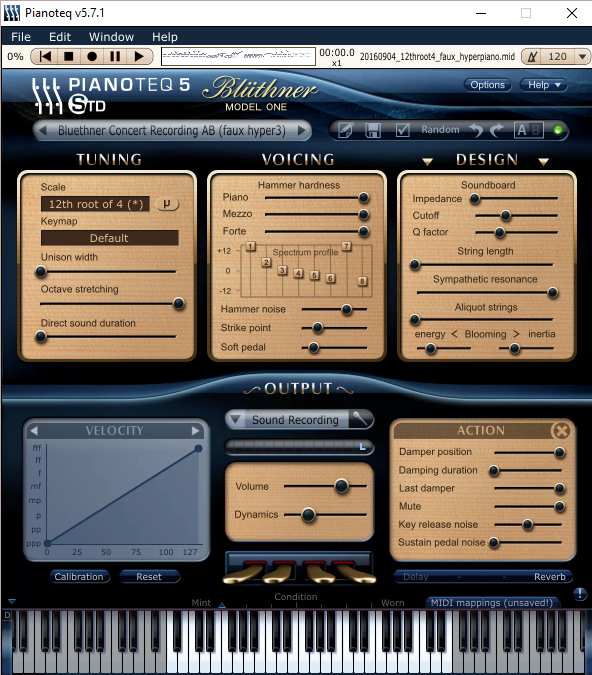Open the Help dropdown button
592x675 pixels.
click(543, 85)
